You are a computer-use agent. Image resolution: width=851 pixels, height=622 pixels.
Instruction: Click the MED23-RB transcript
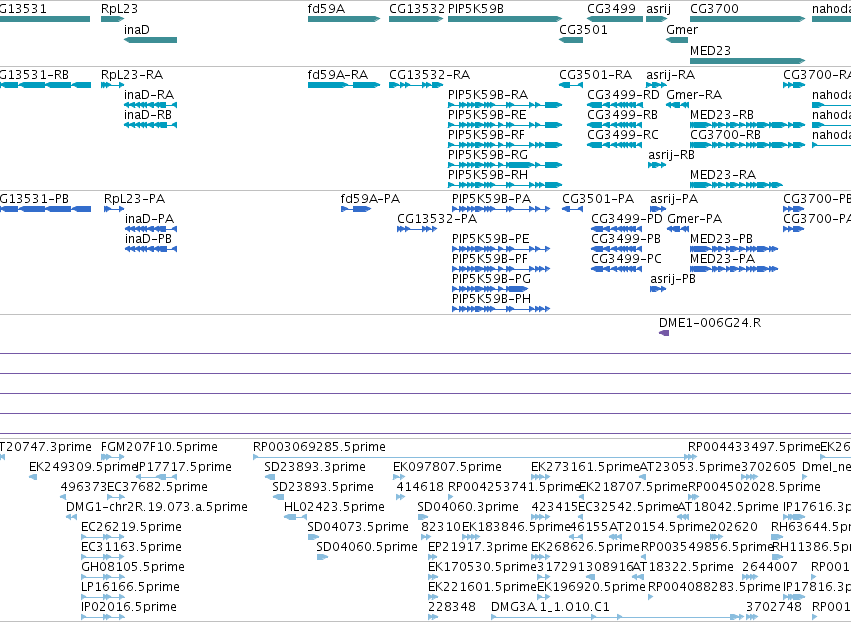[747, 125]
